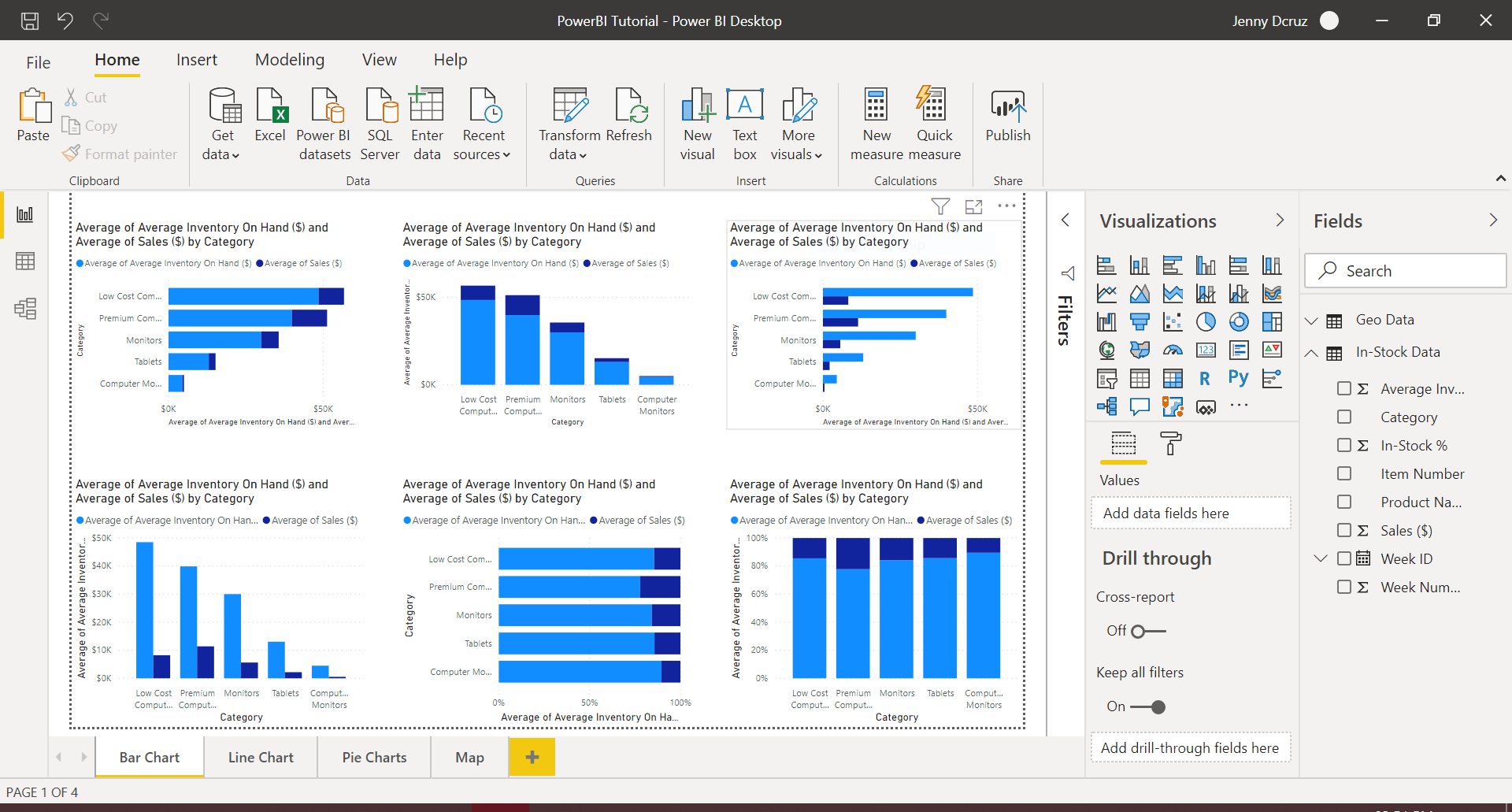Tick the In-Stock % field
Image resolution: width=1512 pixels, height=812 pixels.
click(1344, 445)
